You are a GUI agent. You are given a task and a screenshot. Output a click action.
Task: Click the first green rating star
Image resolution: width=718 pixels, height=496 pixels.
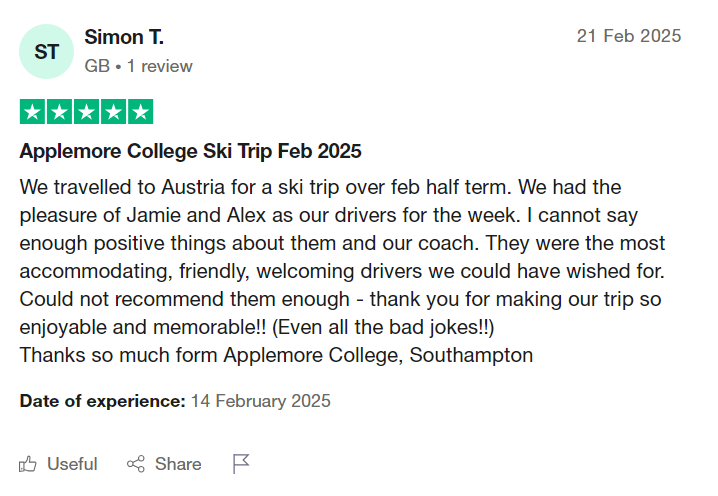32,112
